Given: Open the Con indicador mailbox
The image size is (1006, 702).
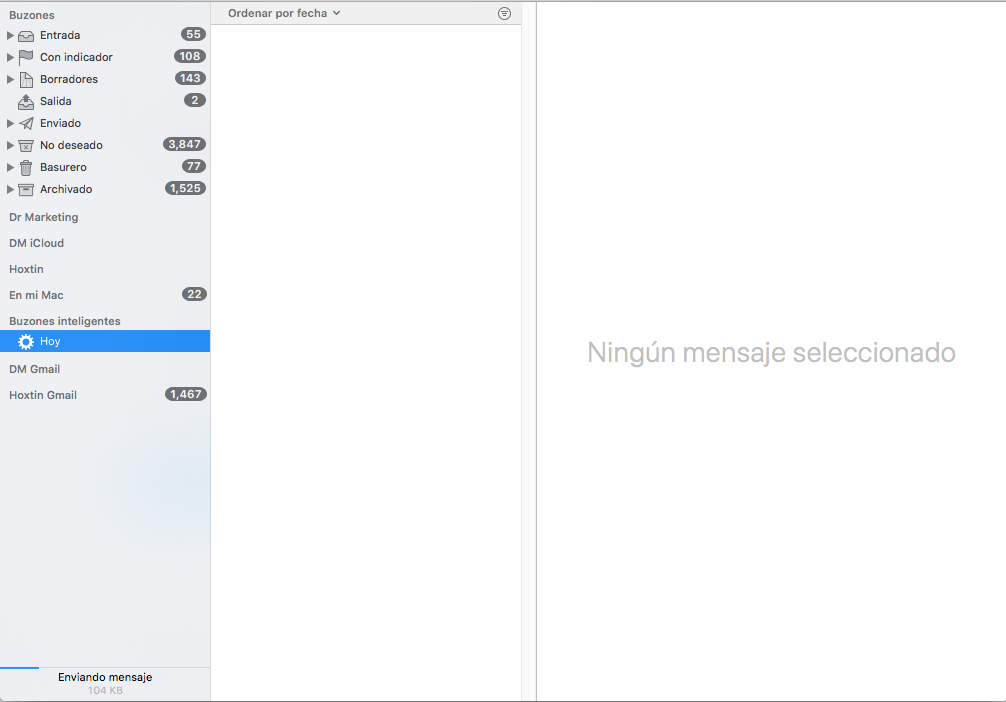Looking at the screenshot, I should 105,57.
